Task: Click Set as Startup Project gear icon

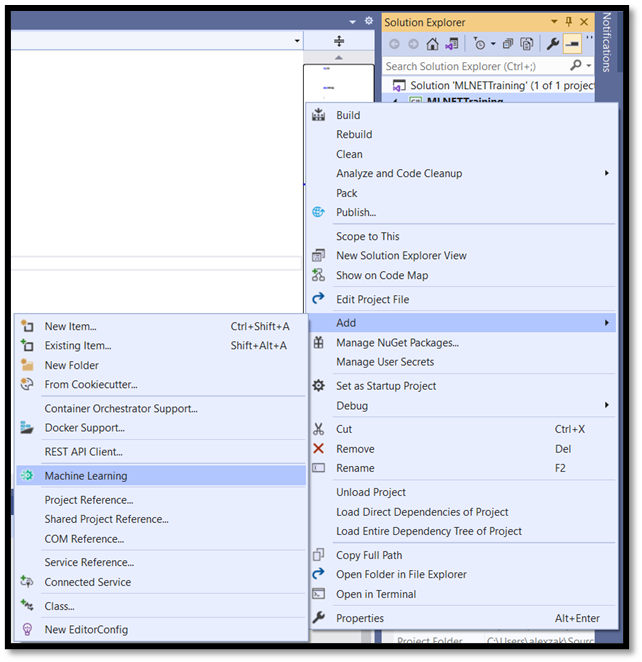Action: point(318,385)
